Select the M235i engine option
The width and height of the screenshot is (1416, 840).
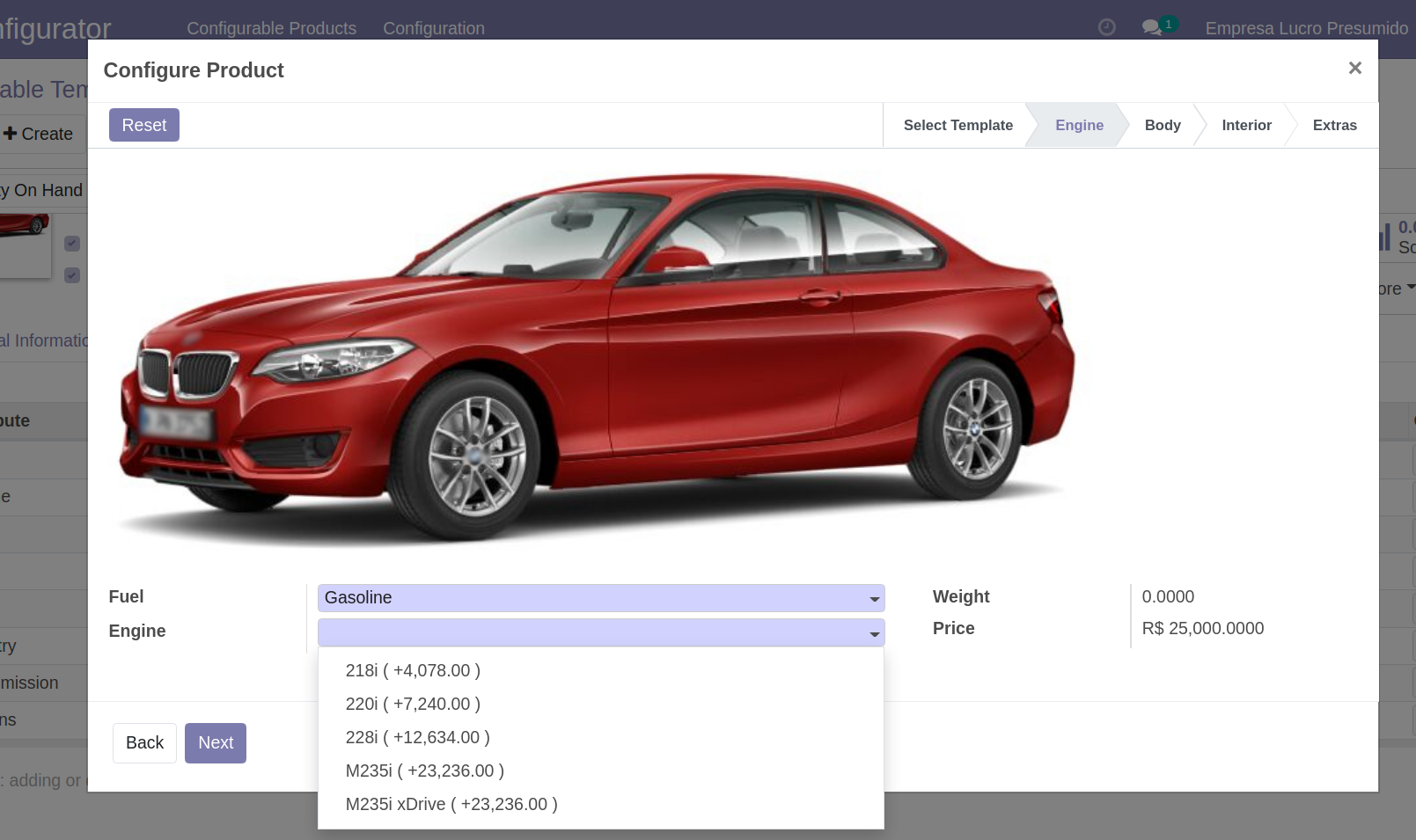[424, 771]
